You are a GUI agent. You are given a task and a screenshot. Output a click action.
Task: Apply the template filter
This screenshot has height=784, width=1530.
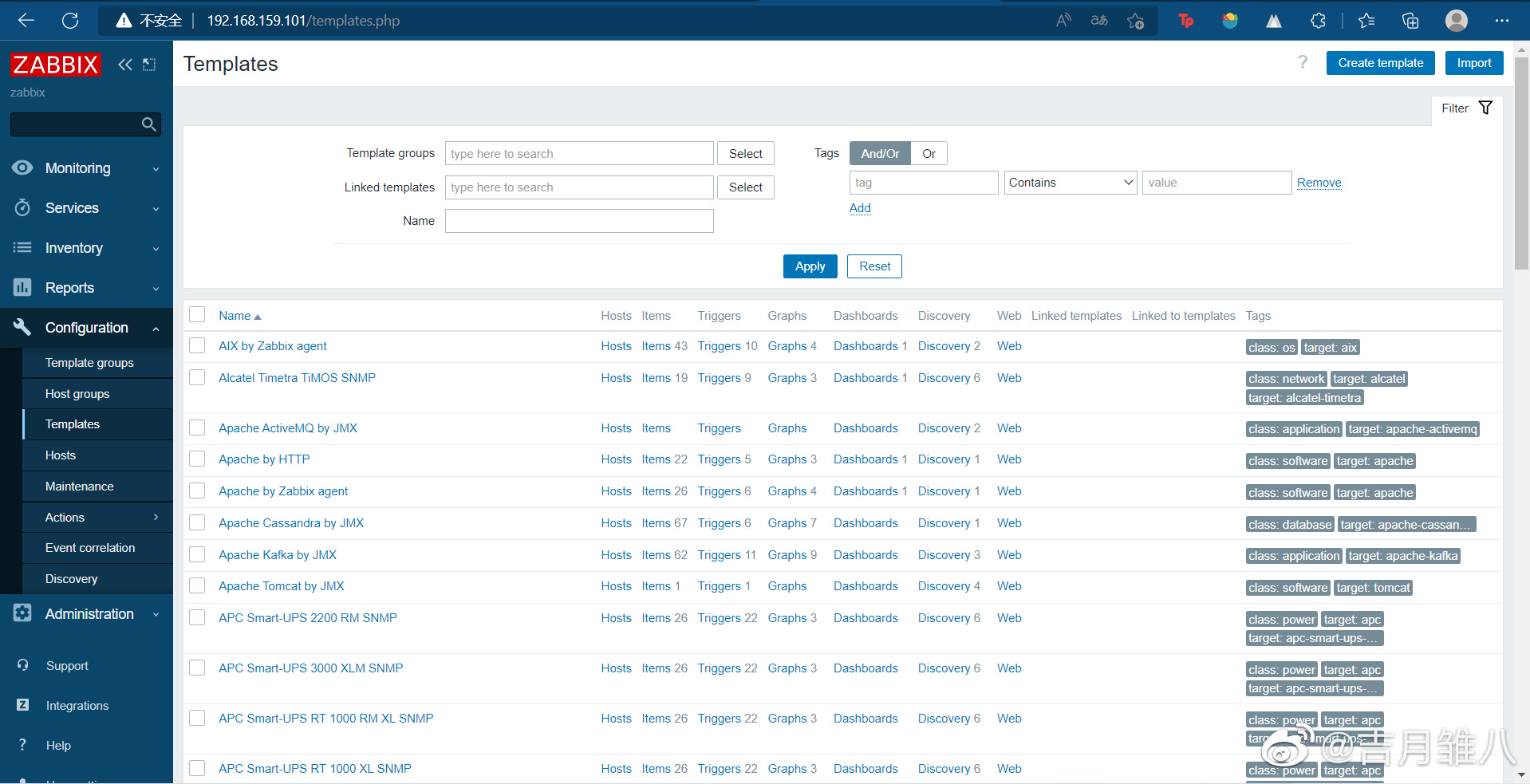[810, 266]
